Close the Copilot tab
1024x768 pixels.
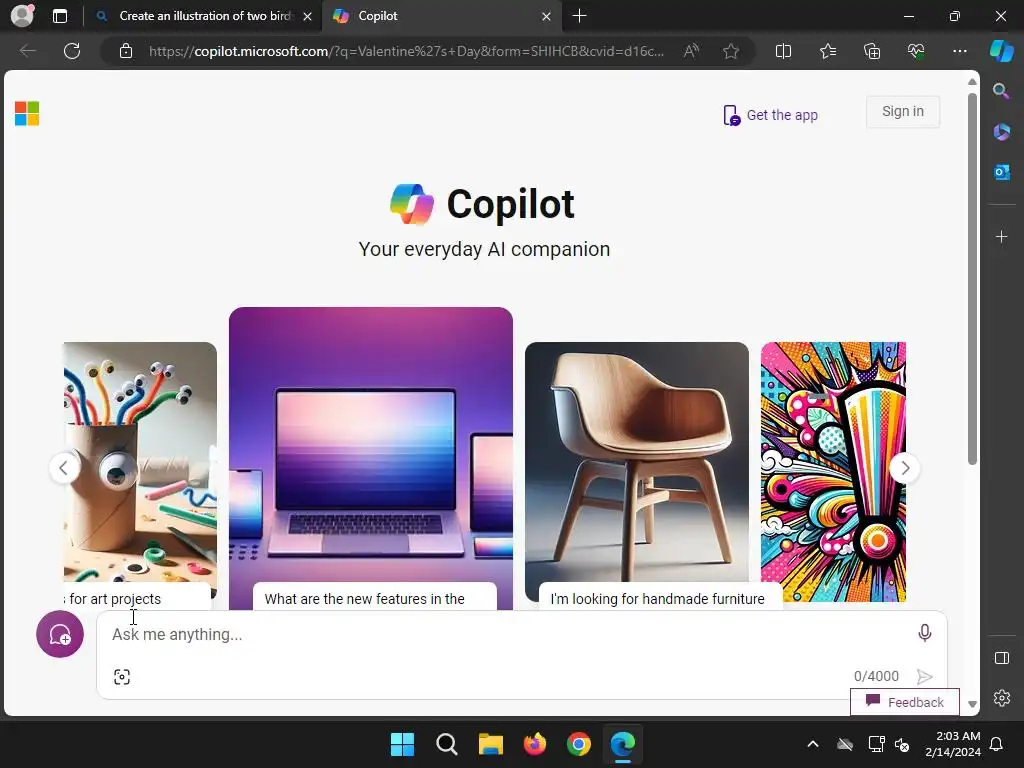pyautogui.click(x=547, y=16)
